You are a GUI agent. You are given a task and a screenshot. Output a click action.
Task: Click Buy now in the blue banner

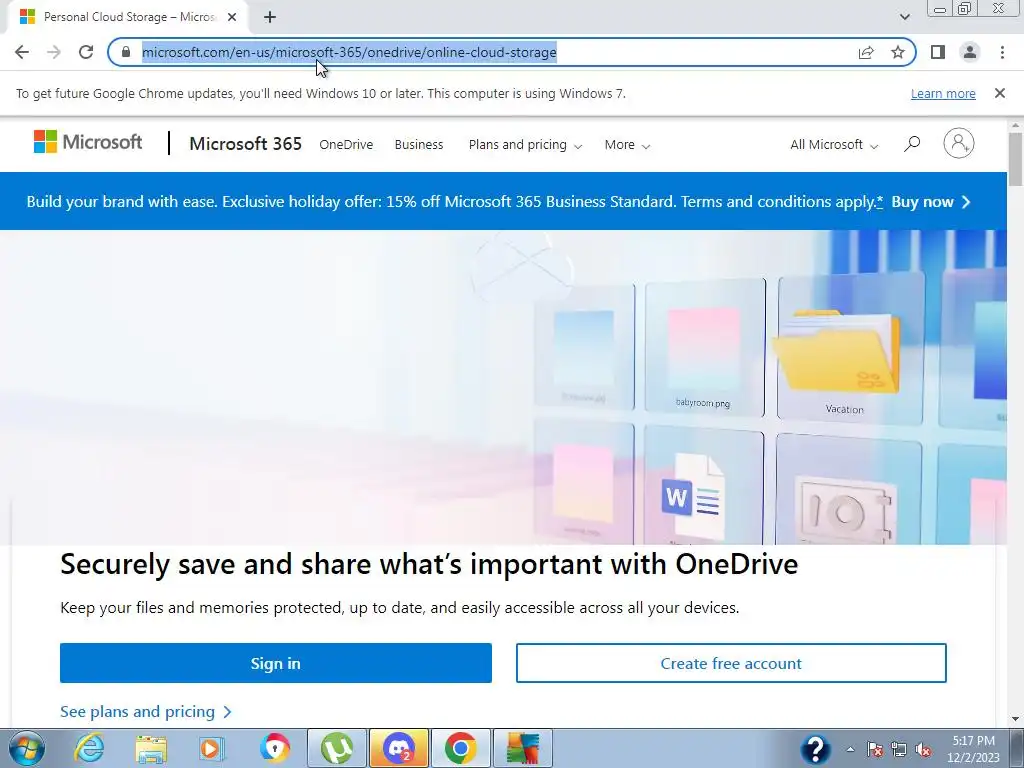point(931,202)
